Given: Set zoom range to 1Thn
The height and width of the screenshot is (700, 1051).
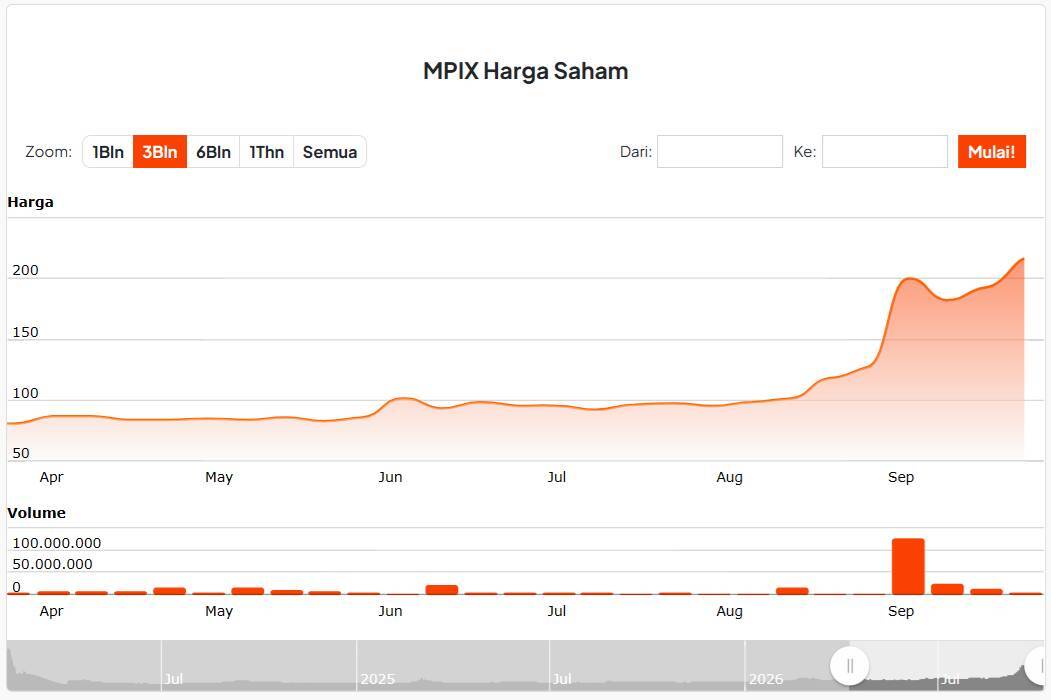Looking at the screenshot, I should click(x=267, y=152).
